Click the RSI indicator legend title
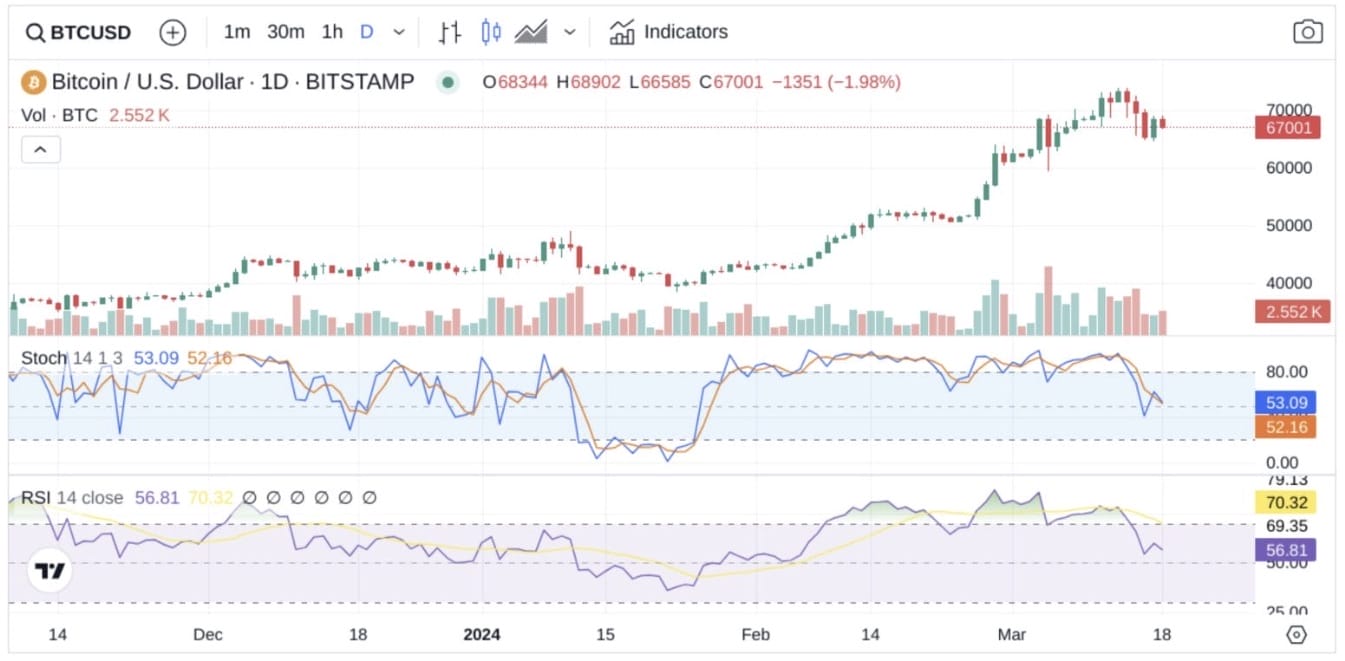 pyautogui.click(x=36, y=498)
